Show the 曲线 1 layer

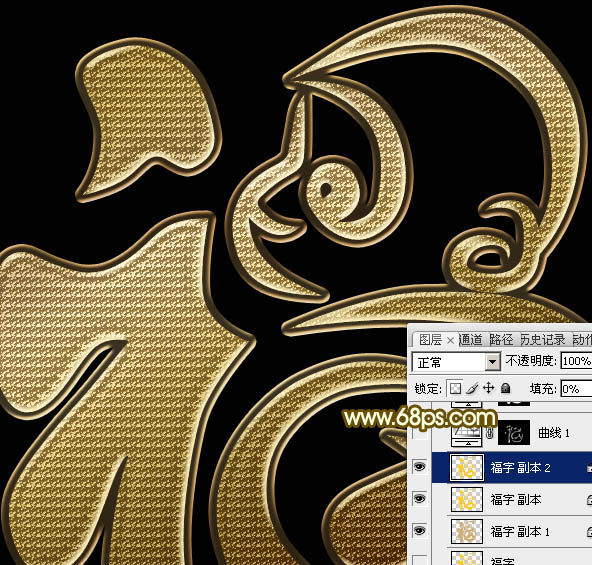(420, 433)
